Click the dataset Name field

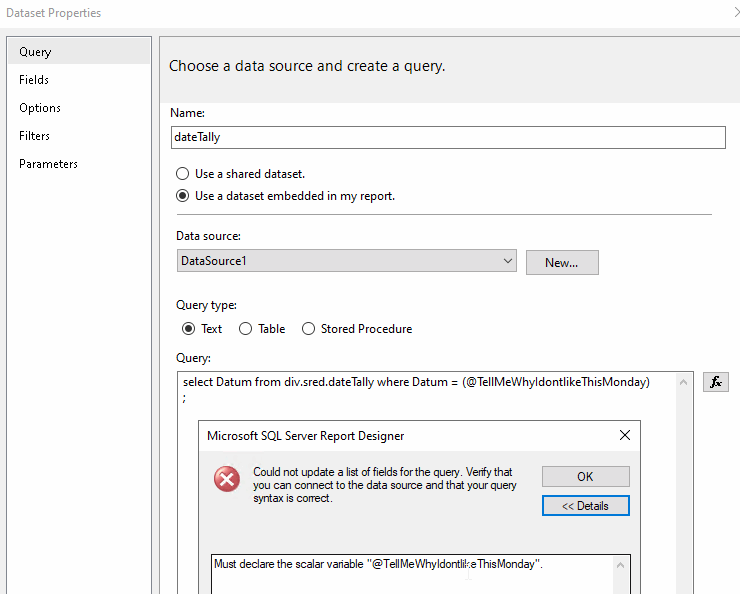tap(448, 137)
